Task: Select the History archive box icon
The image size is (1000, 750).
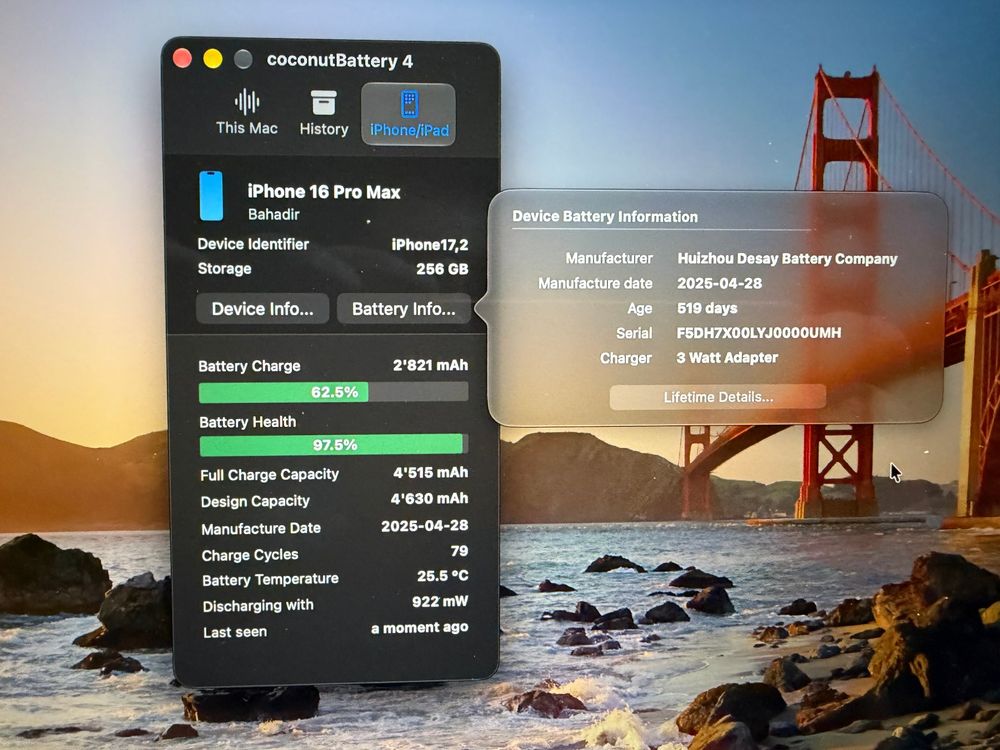Action: click(323, 103)
